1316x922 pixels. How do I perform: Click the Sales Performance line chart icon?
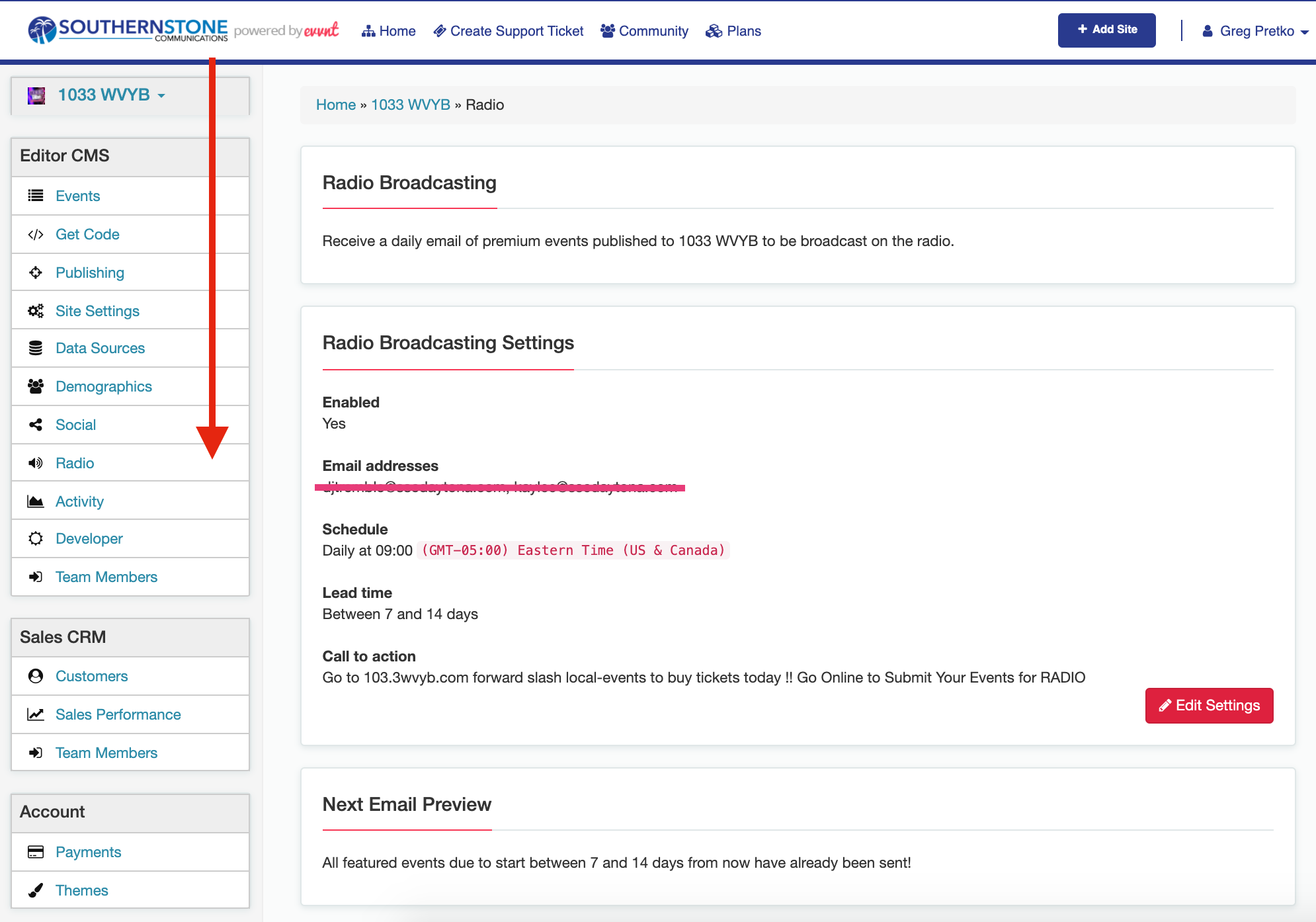point(36,714)
